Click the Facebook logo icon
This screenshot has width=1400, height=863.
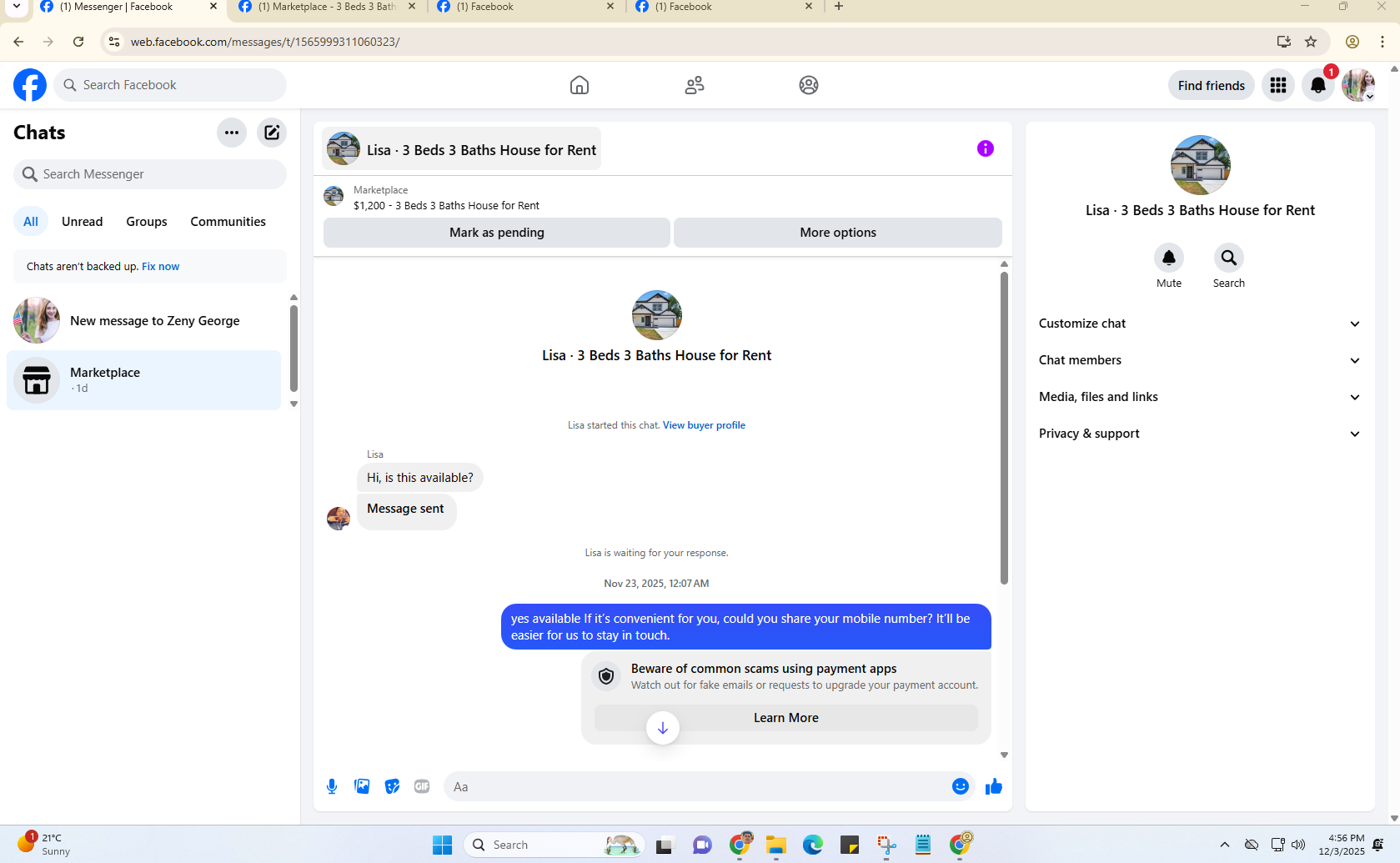coord(30,85)
